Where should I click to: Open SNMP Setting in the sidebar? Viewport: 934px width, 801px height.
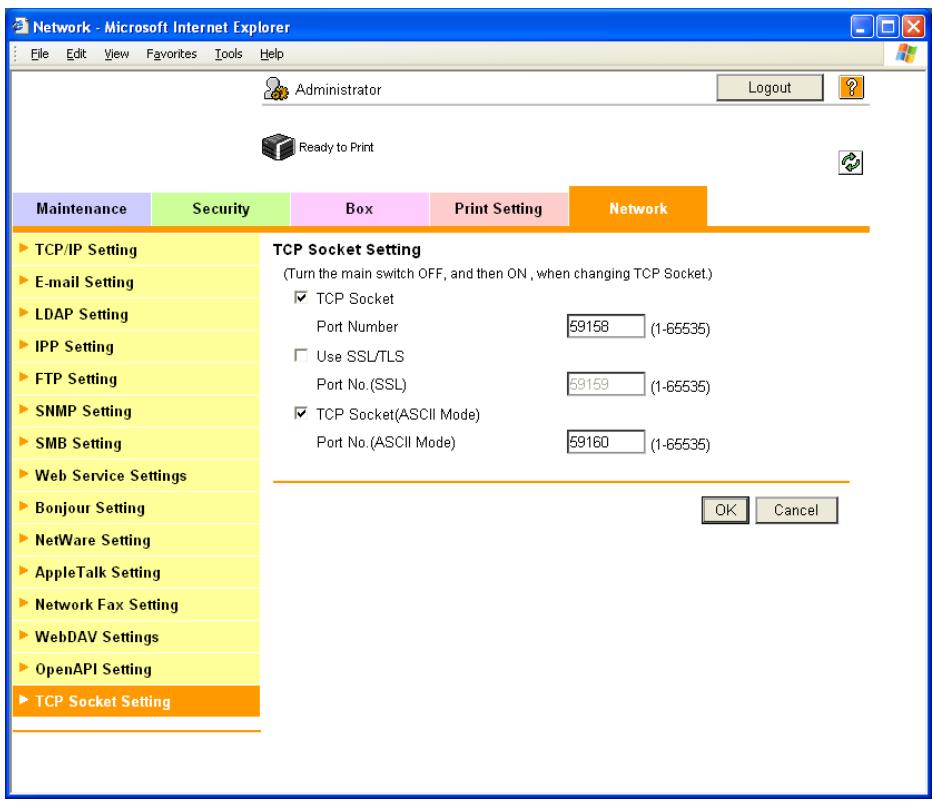coord(136,411)
